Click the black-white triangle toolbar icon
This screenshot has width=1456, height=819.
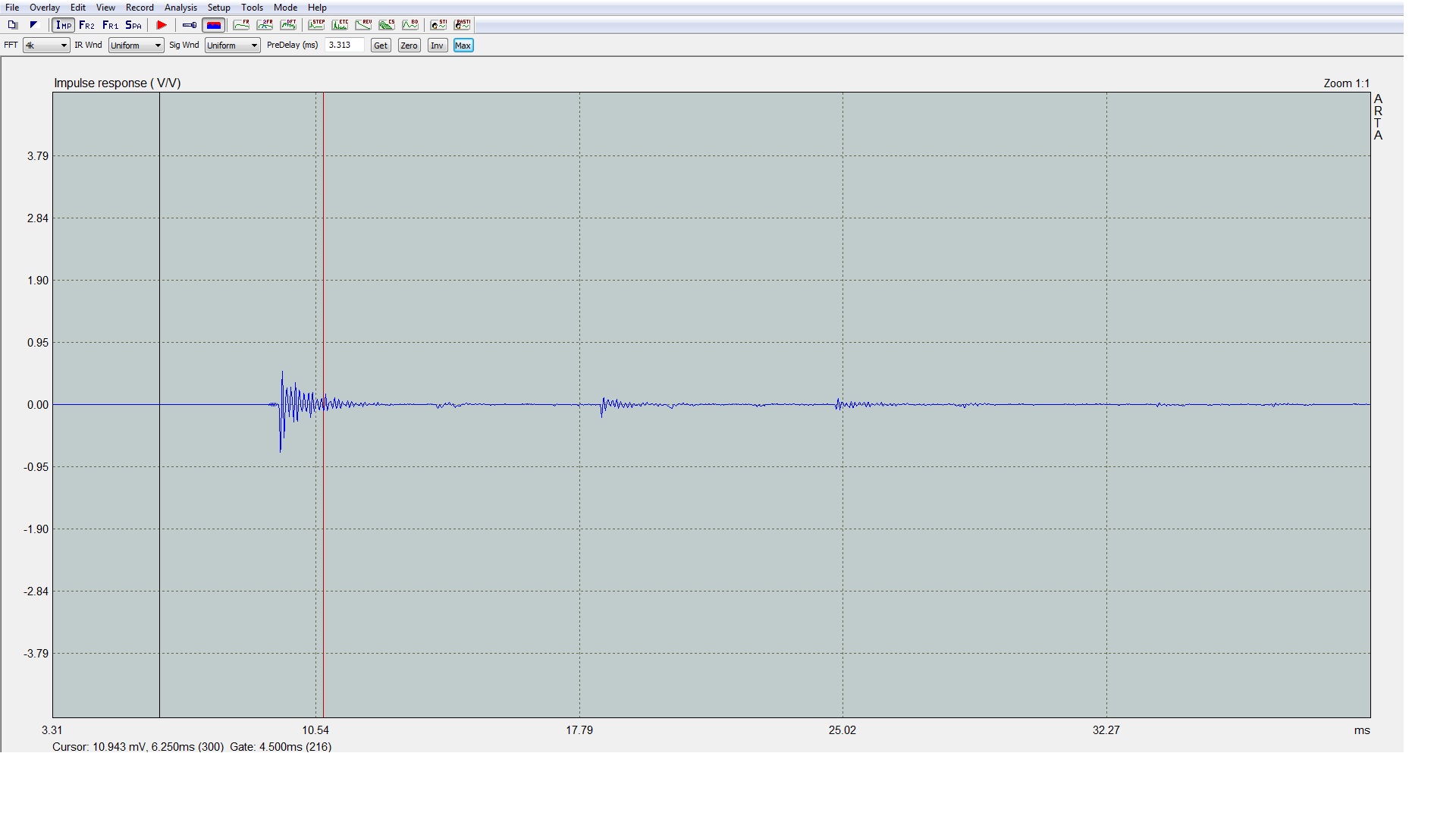coord(33,25)
